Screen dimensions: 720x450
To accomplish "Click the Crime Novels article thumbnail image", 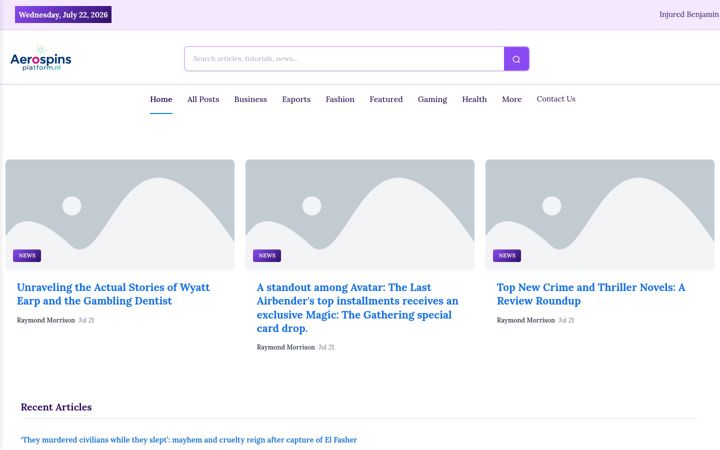I will pos(600,214).
